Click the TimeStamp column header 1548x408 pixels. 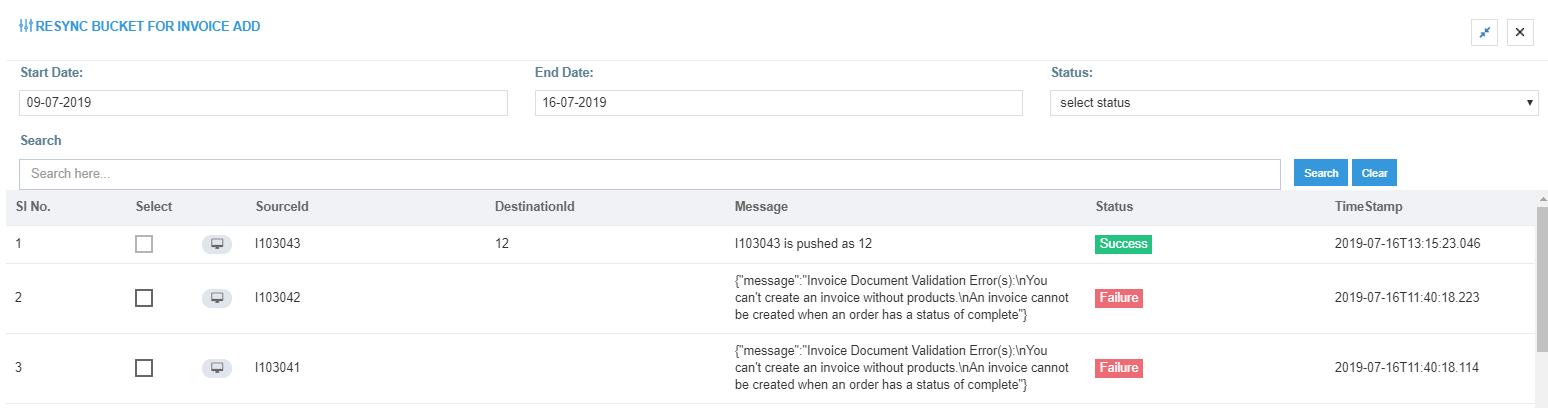coord(1368,207)
